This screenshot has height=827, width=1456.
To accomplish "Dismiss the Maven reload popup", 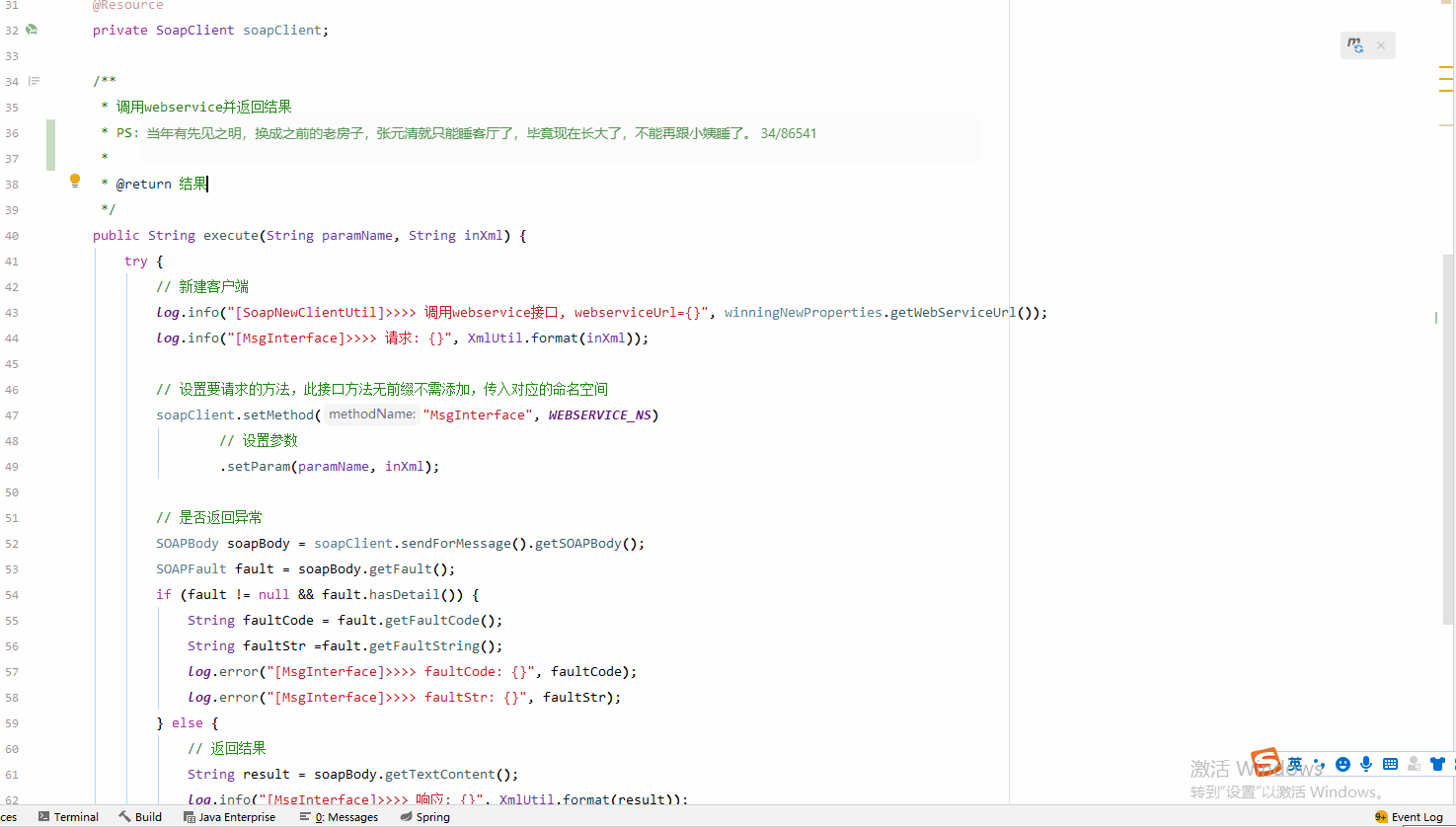I will pyautogui.click(x=1381, y=45).
